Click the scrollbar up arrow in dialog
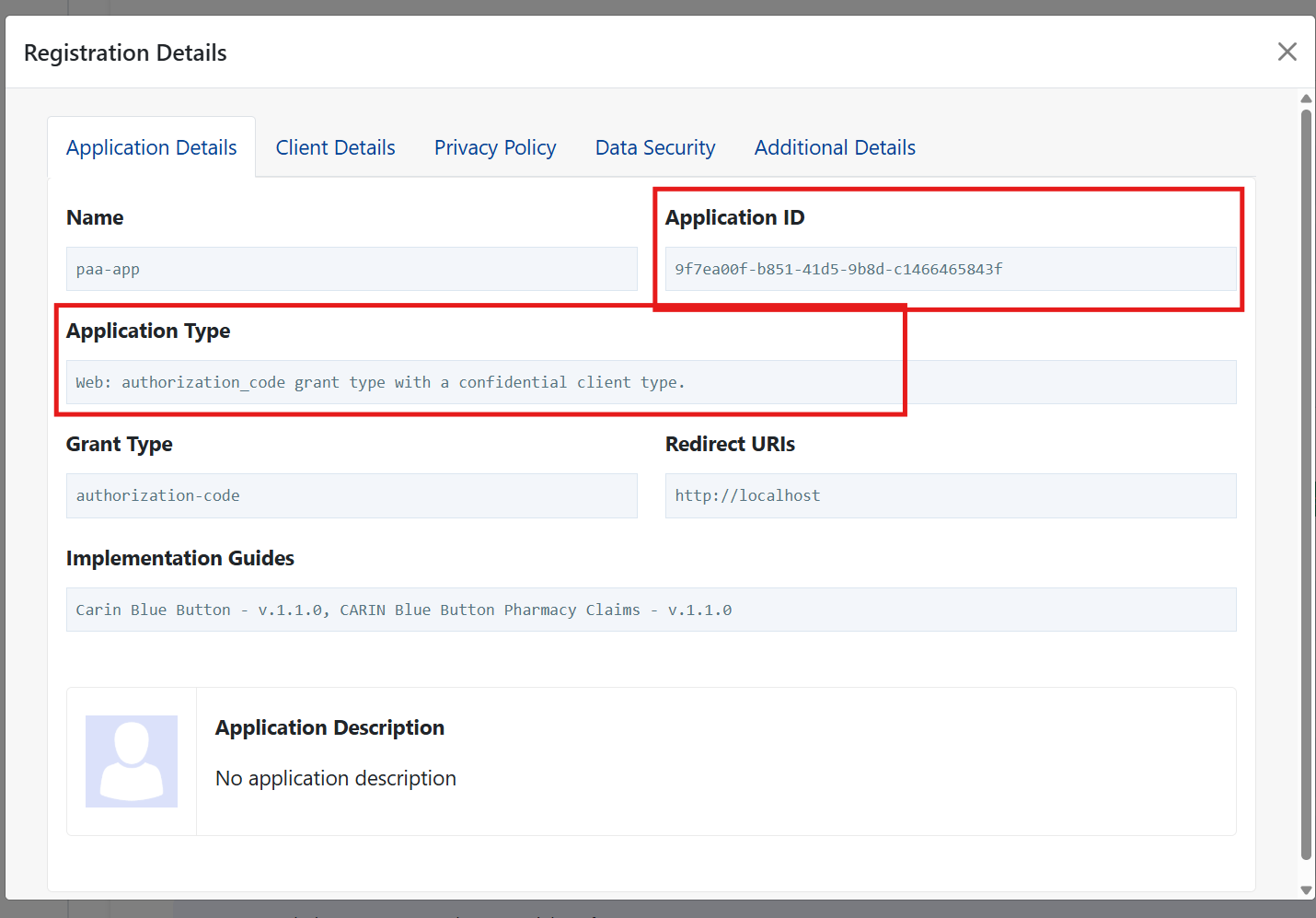This screenshot has height=918, width=1316. [1306, 99]
